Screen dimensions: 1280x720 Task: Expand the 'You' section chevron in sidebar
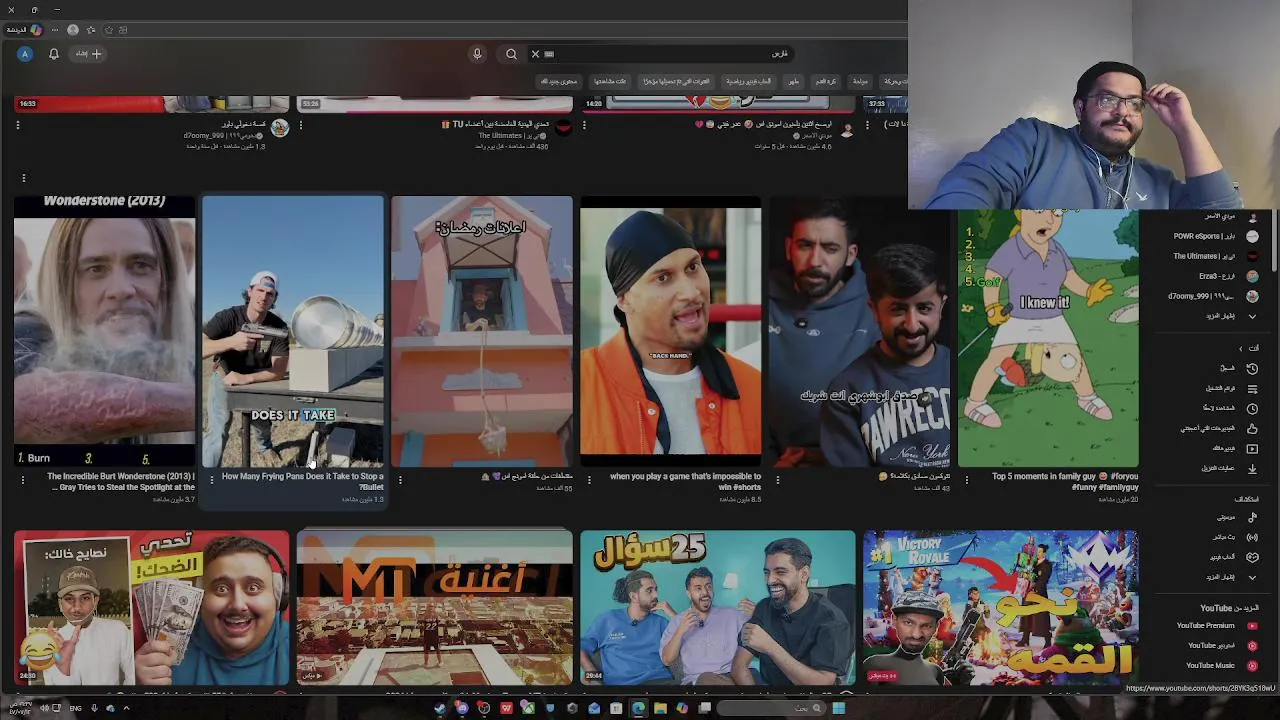point(1241,348)
